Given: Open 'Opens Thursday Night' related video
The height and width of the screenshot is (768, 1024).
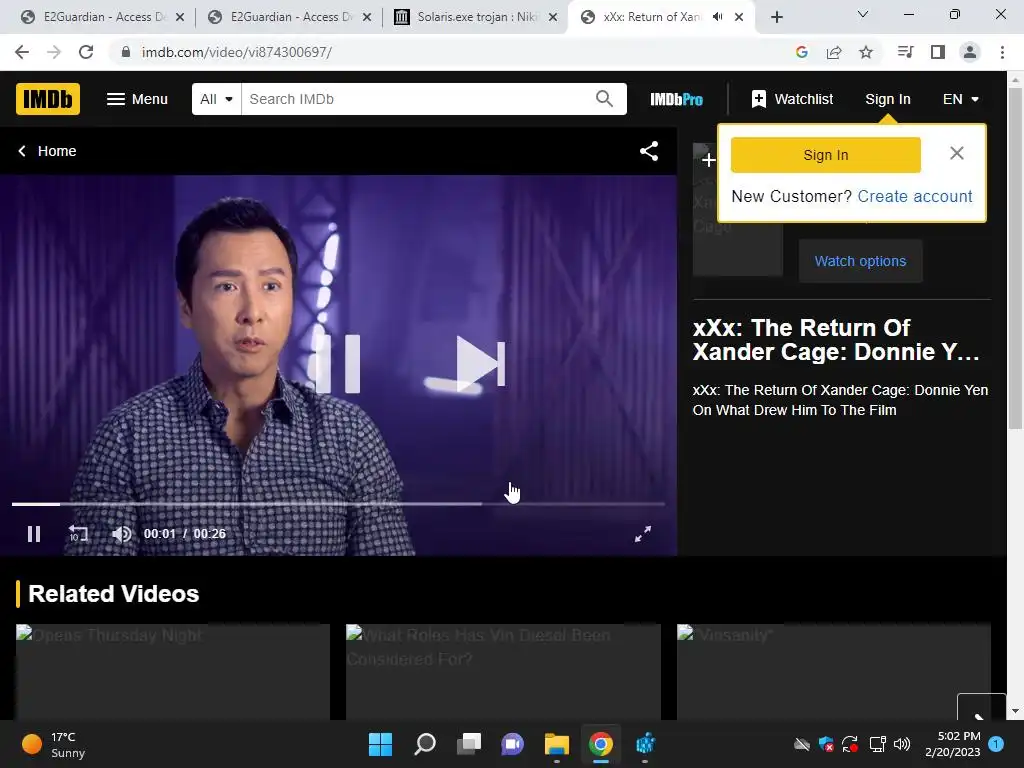Looking at the screenshot, I should click(172, 671).
